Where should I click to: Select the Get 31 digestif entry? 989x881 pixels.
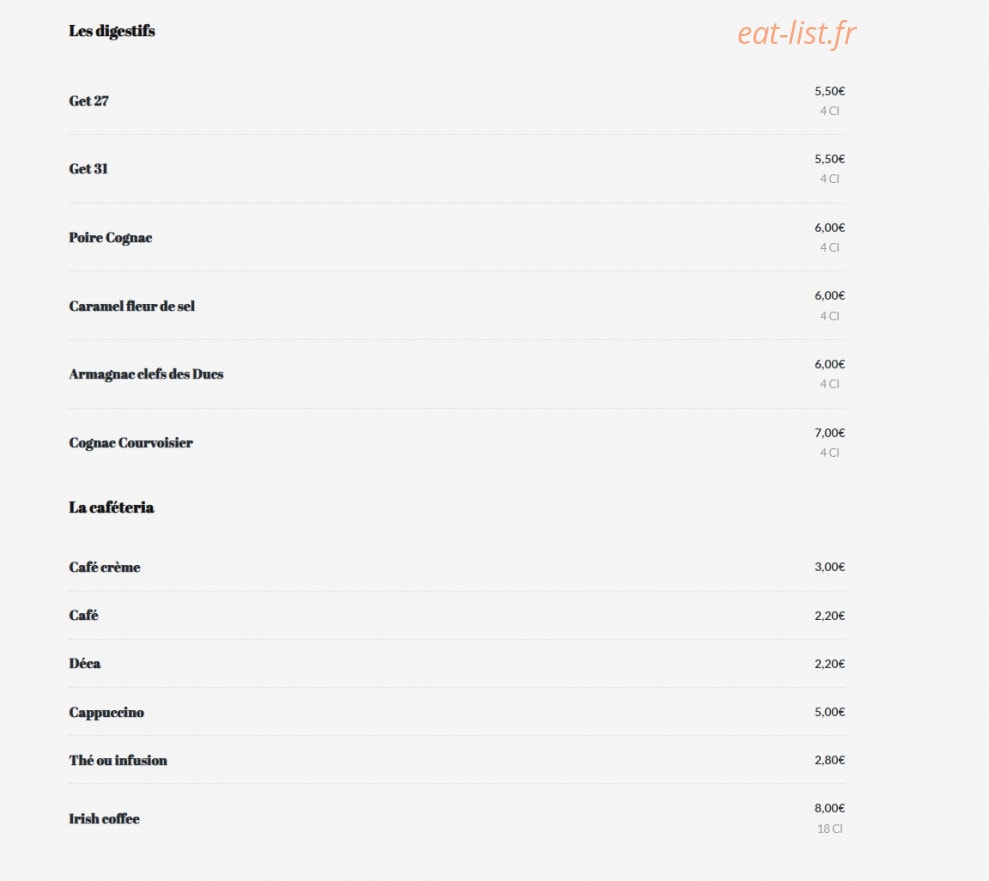coord(88,169)
